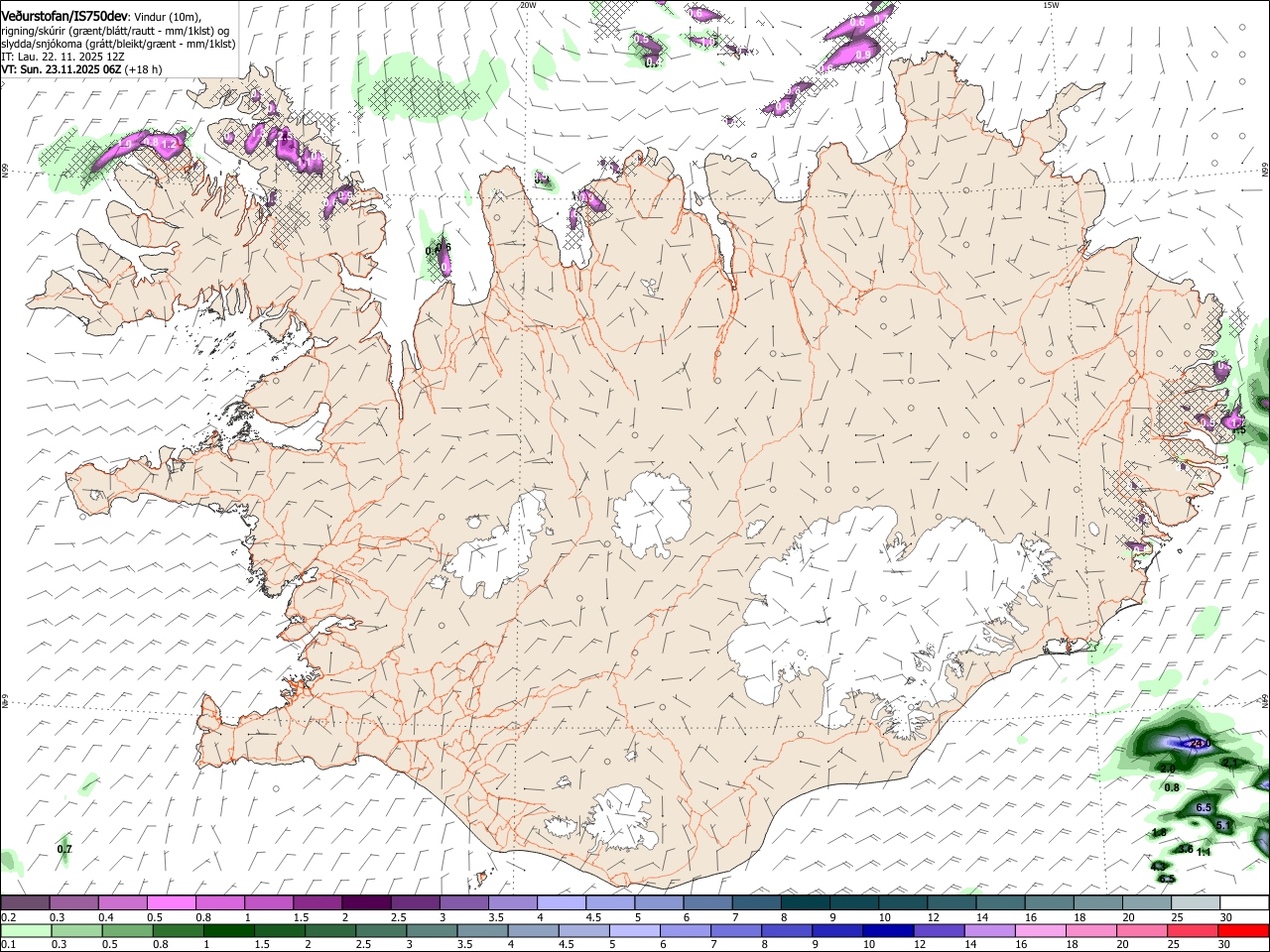Pick the grey-blue 3.5 swatch in lower scale
This screenshot has width=1270, height=952.
point(482,930)
